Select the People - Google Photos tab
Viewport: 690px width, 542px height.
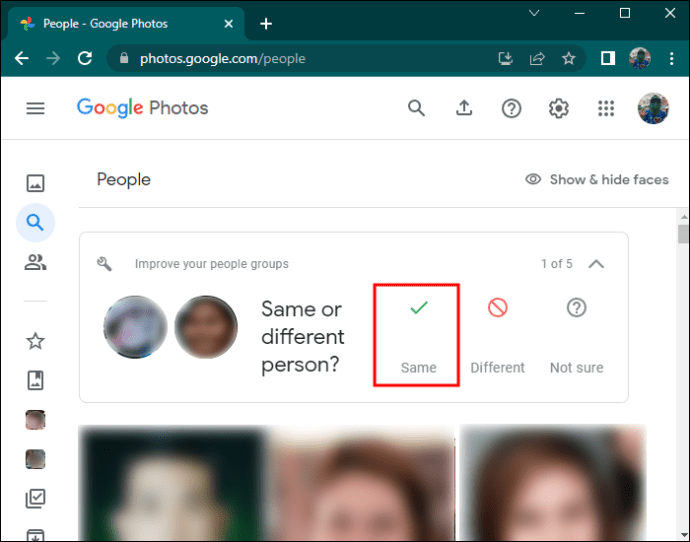coord(126,24)
